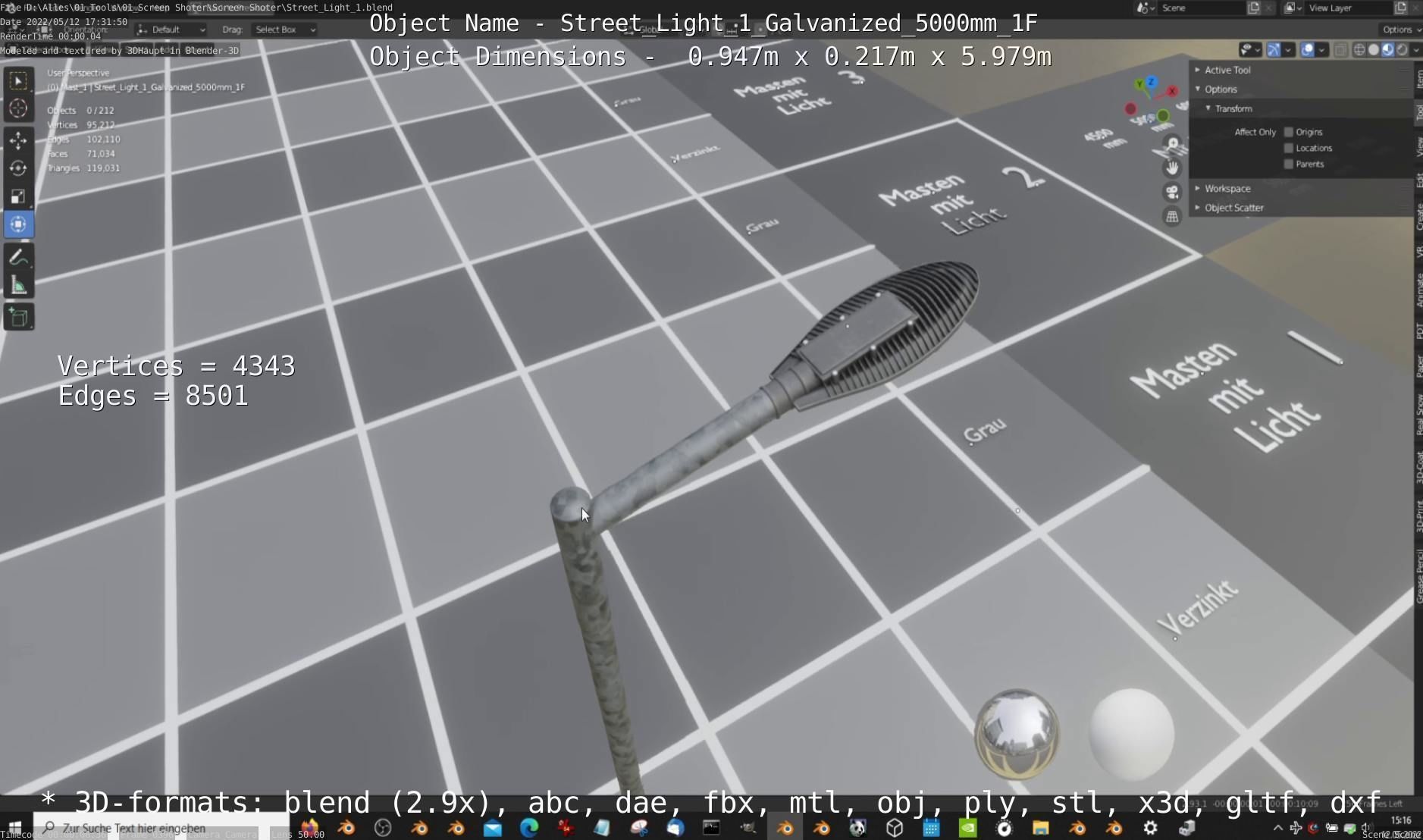Select the Select Box tool
The height and width of the screenshot is (840, 1423).
(18, 80)
